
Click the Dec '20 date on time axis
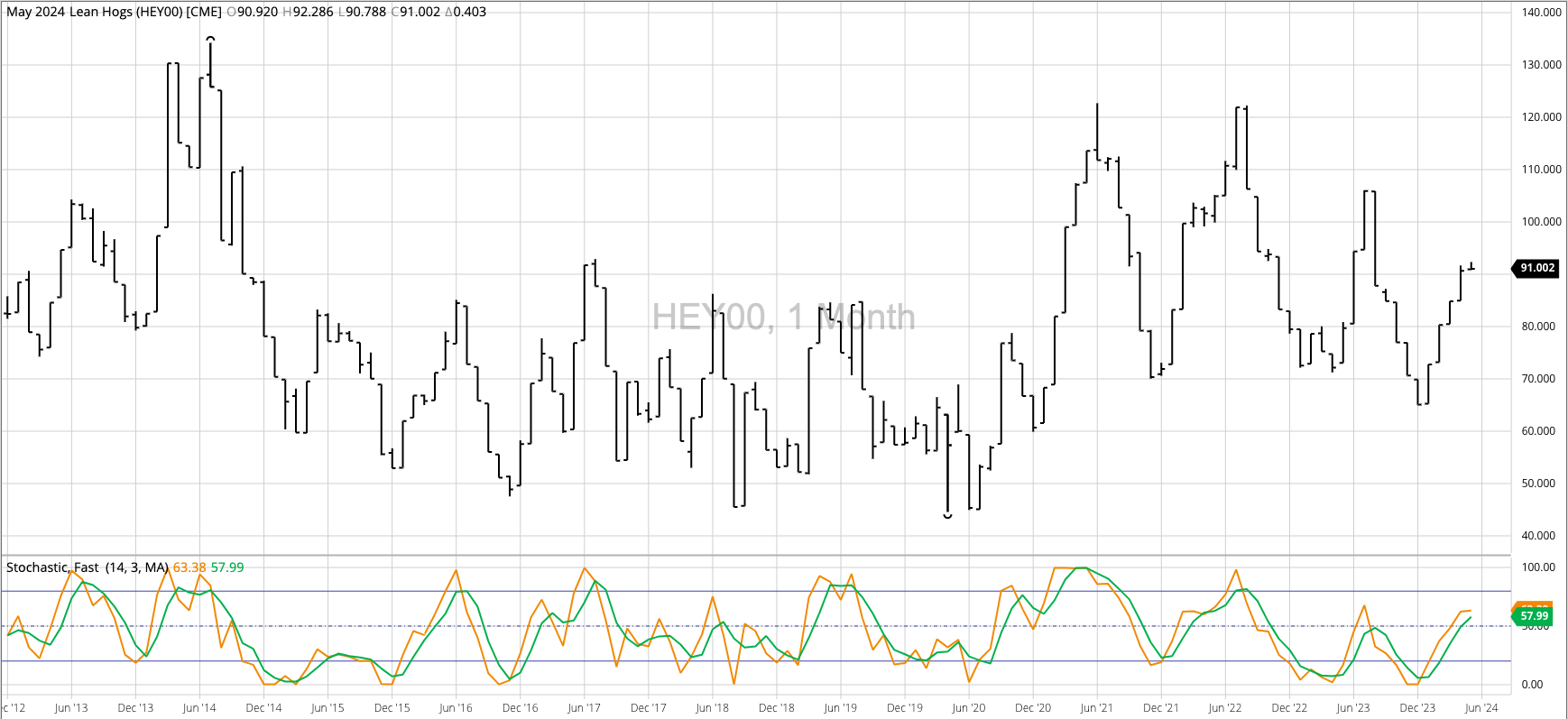(1032, 708)
